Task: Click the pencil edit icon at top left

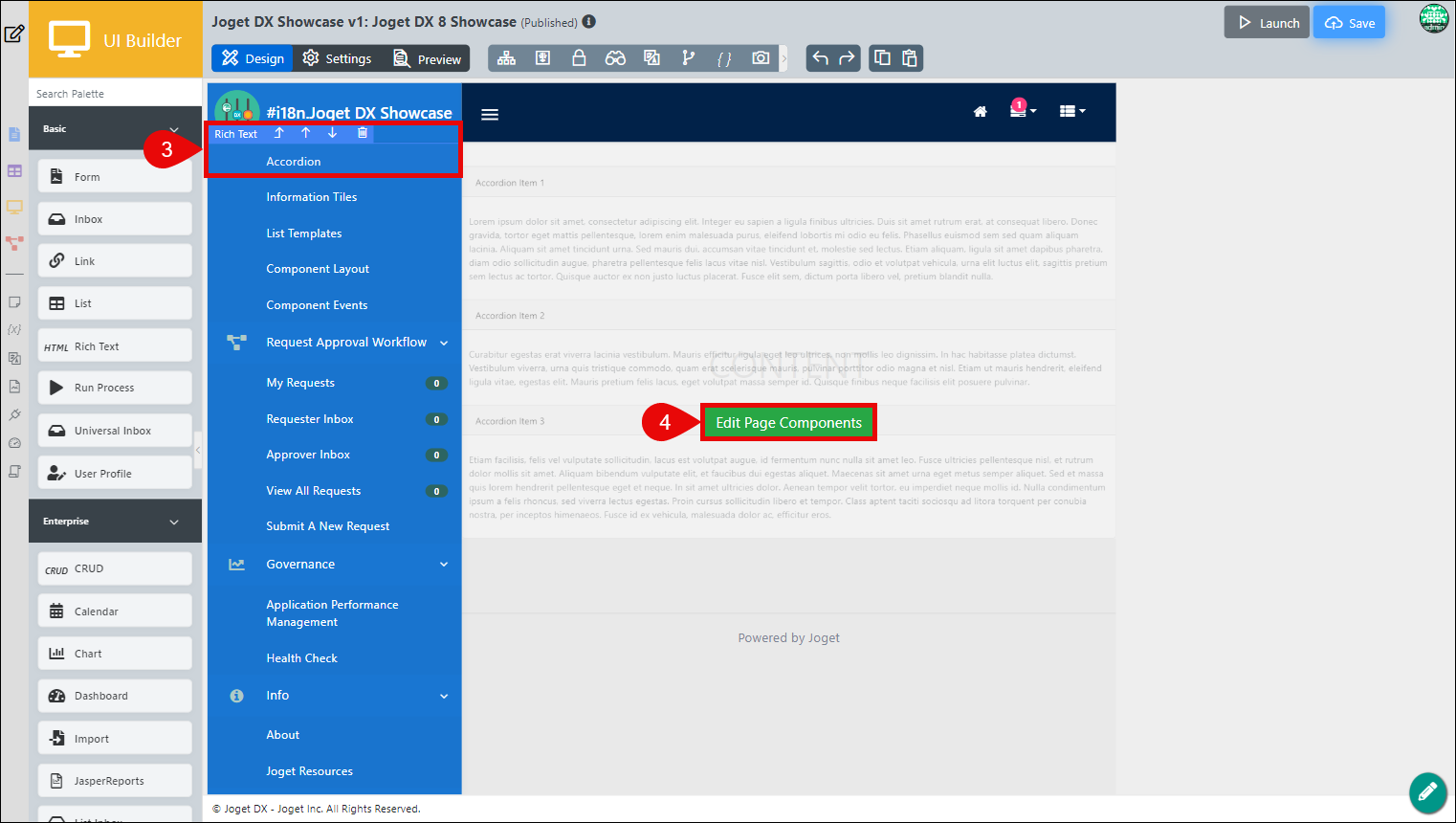Action: pos(14,34)
